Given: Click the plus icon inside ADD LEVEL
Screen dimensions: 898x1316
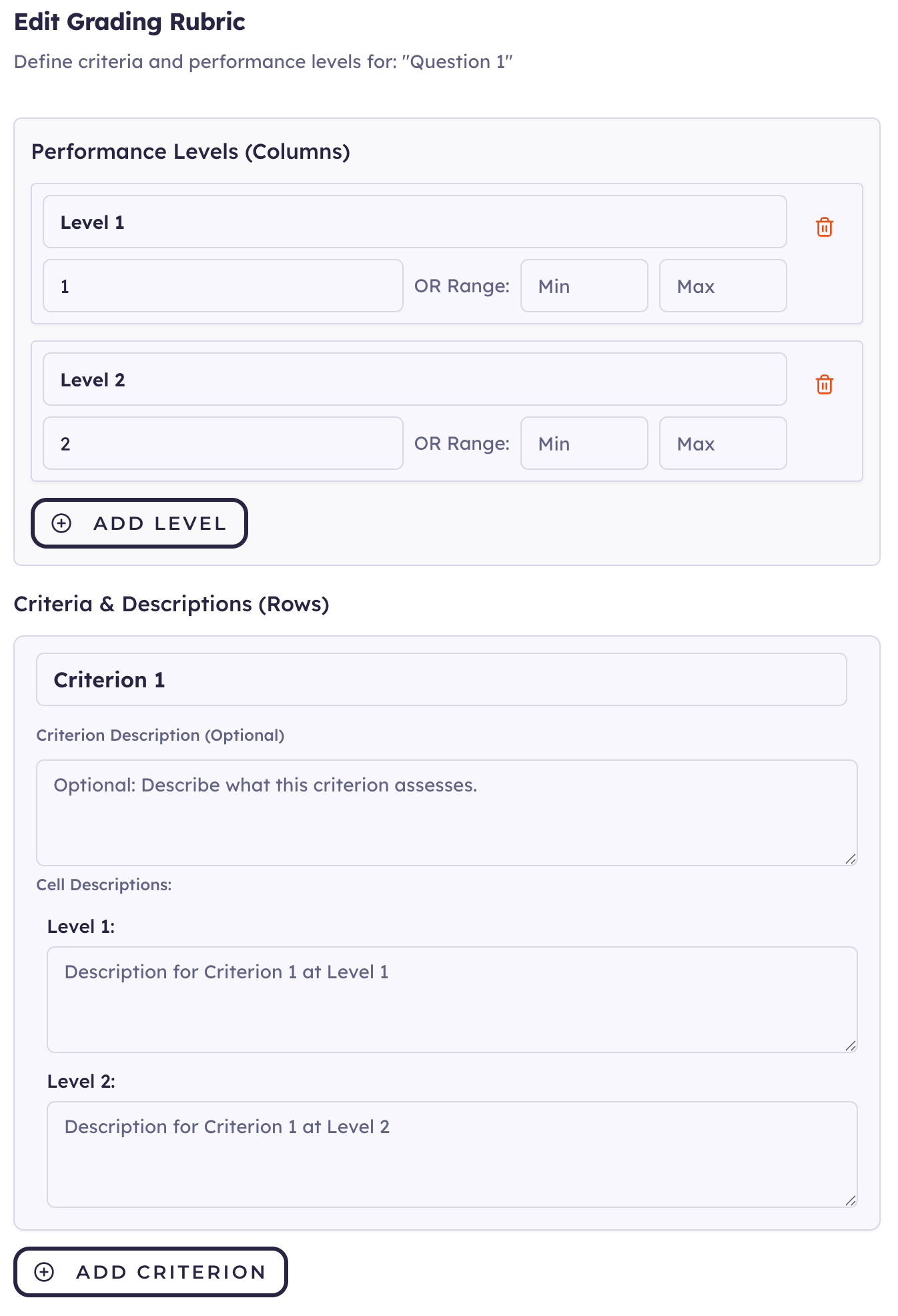Looking at the screenshot, I should (x=62, y=523).
